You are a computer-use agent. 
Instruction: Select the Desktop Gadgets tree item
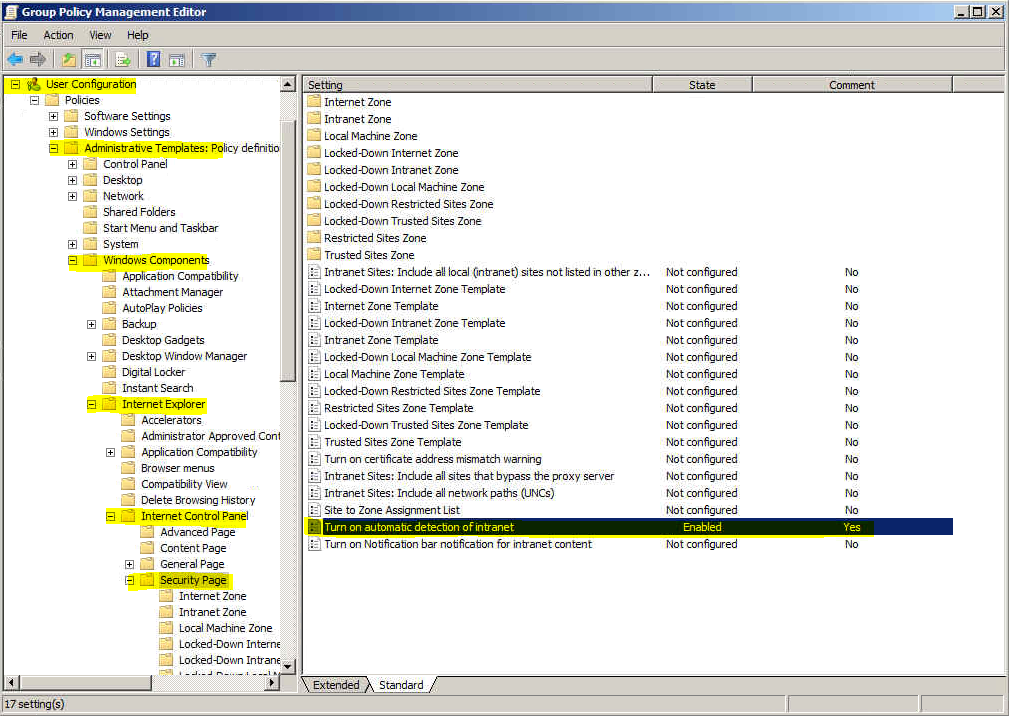(x=163, y=340)
